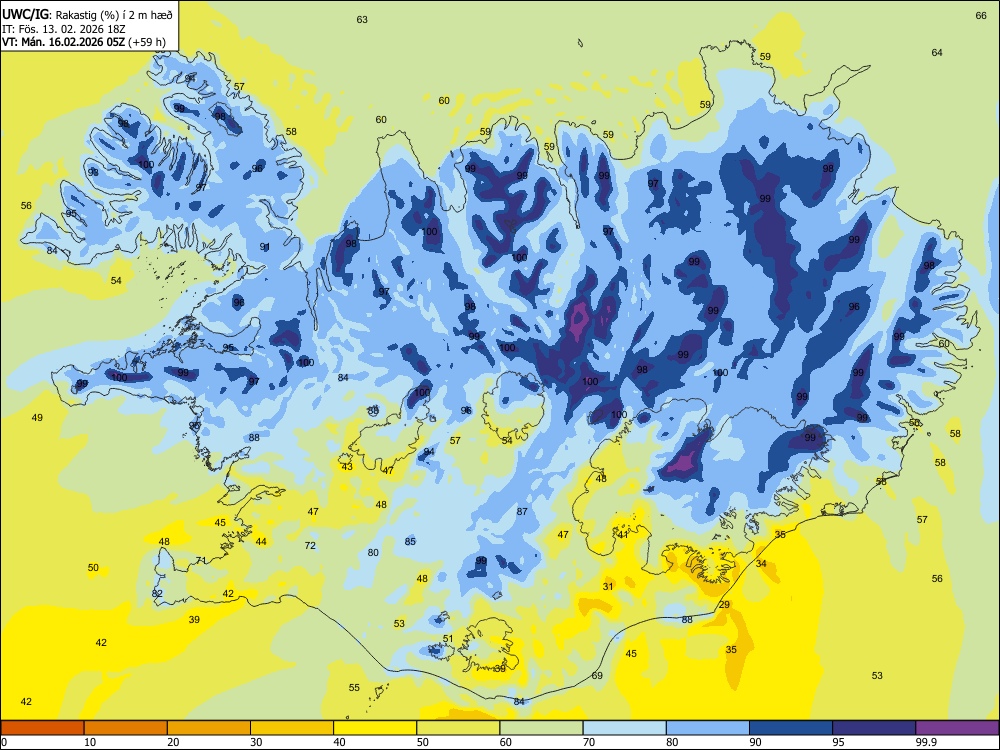Pick the pale green 60–70 legend swatch

pos(541,728)
